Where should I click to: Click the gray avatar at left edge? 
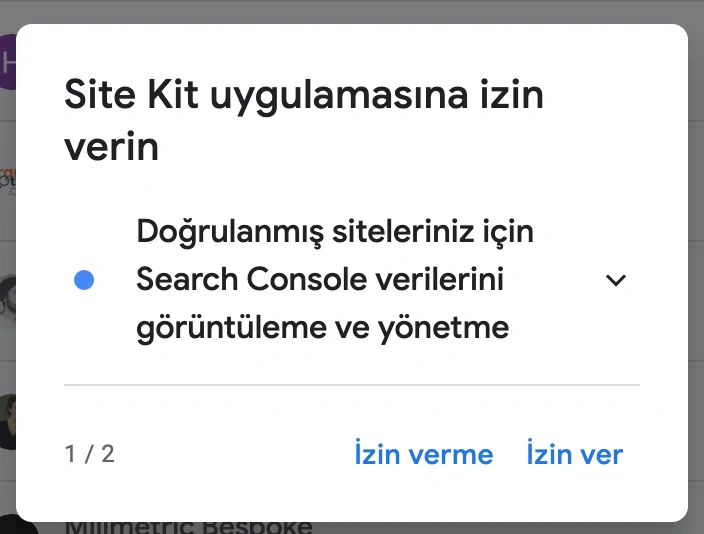(x=8, y=296)
